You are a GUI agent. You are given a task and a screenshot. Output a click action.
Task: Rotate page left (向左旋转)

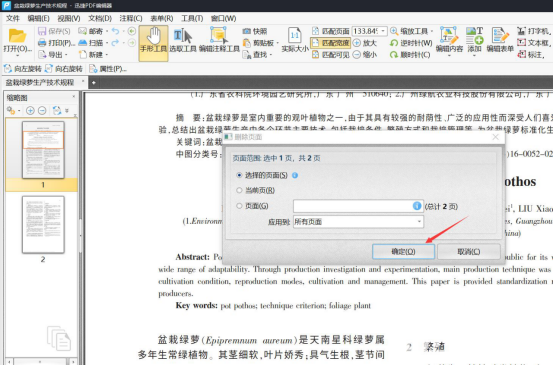click(x=23, y=69)
